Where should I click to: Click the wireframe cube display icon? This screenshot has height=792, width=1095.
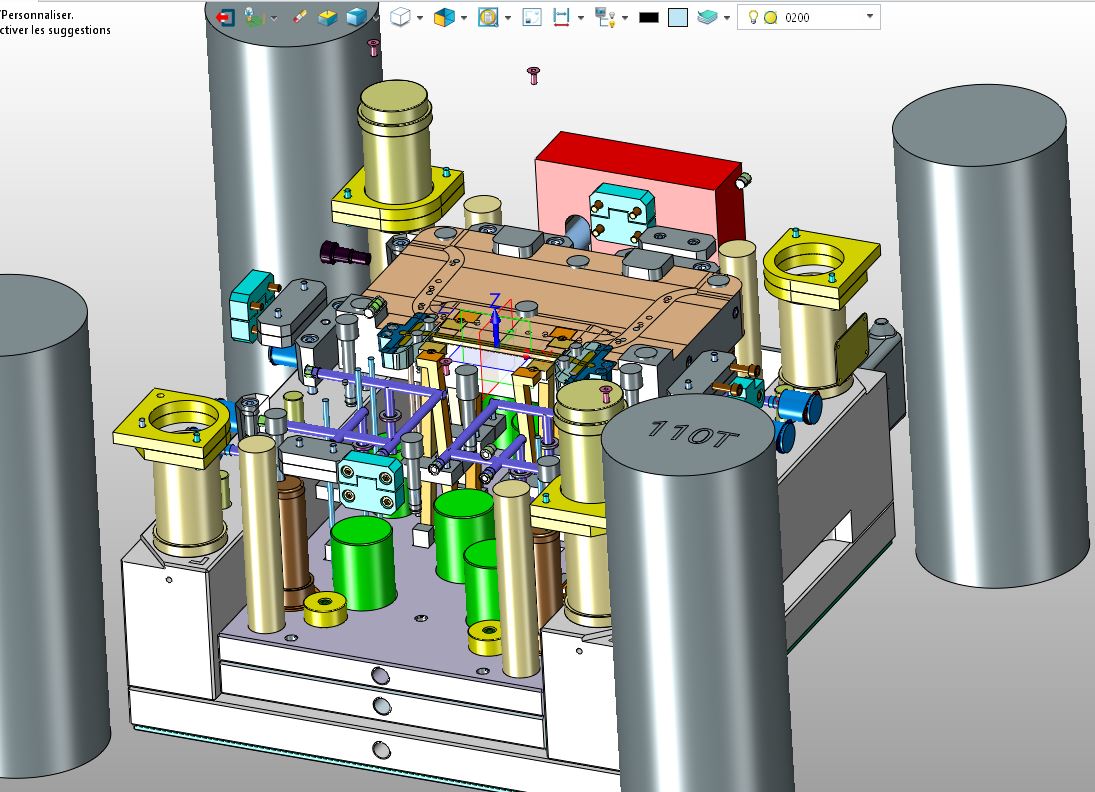pos(400,17)
